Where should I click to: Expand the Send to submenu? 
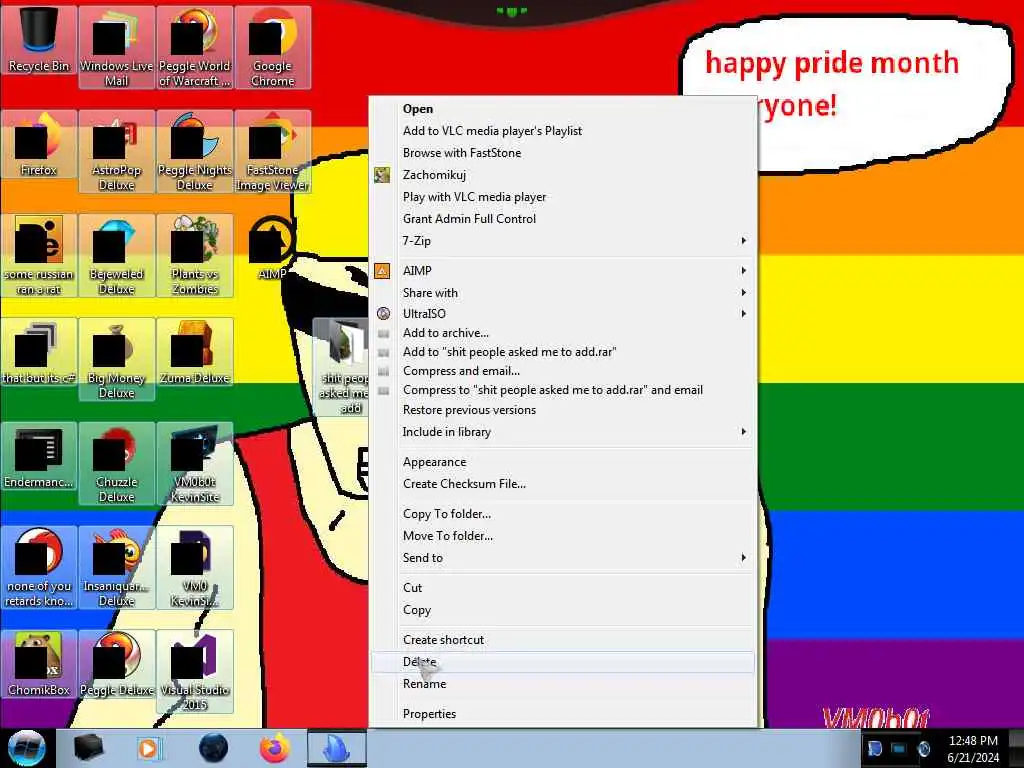[563, 558]
